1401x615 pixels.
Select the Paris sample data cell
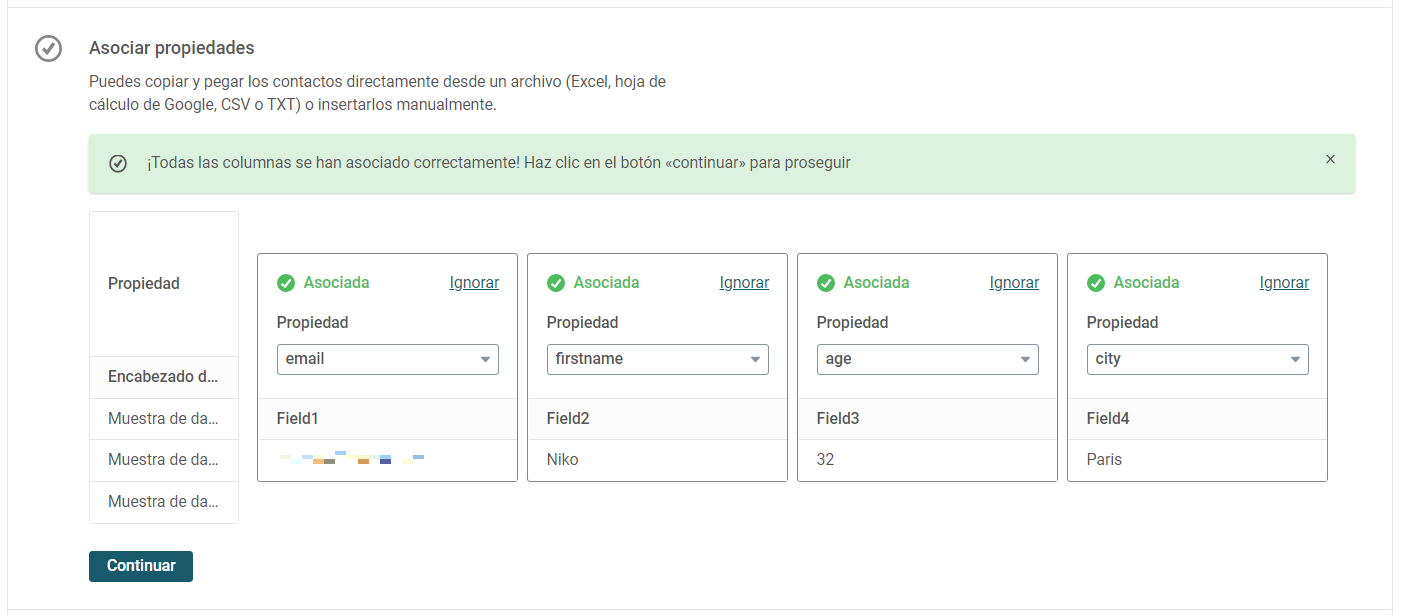(1197, 460)
